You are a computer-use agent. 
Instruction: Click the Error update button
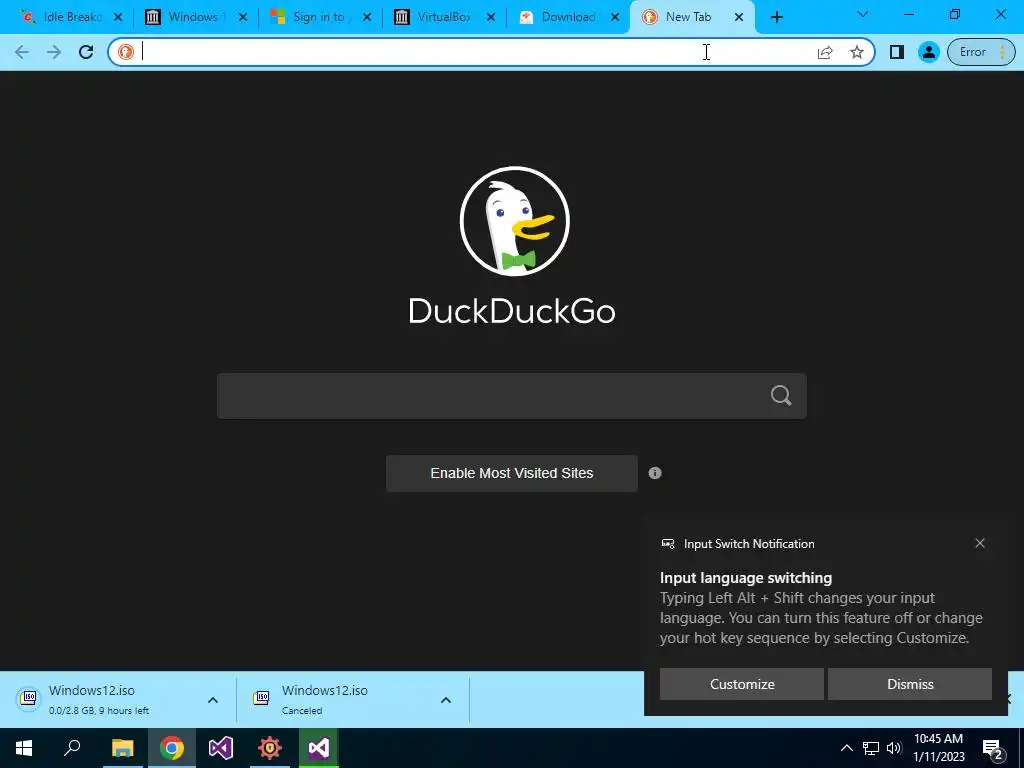[x=980, y=52]
